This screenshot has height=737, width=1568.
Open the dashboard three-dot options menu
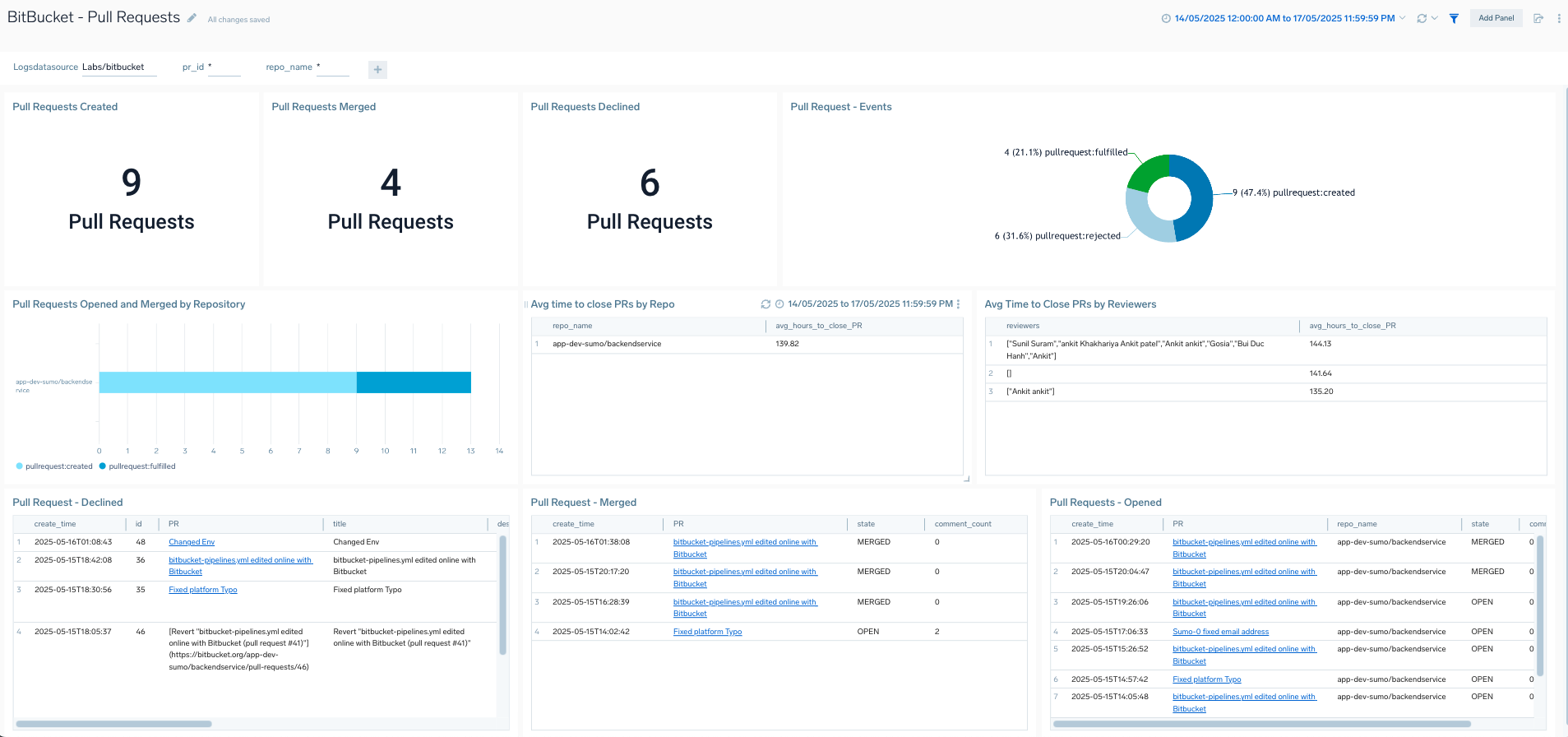click(x=1559, y=18)
